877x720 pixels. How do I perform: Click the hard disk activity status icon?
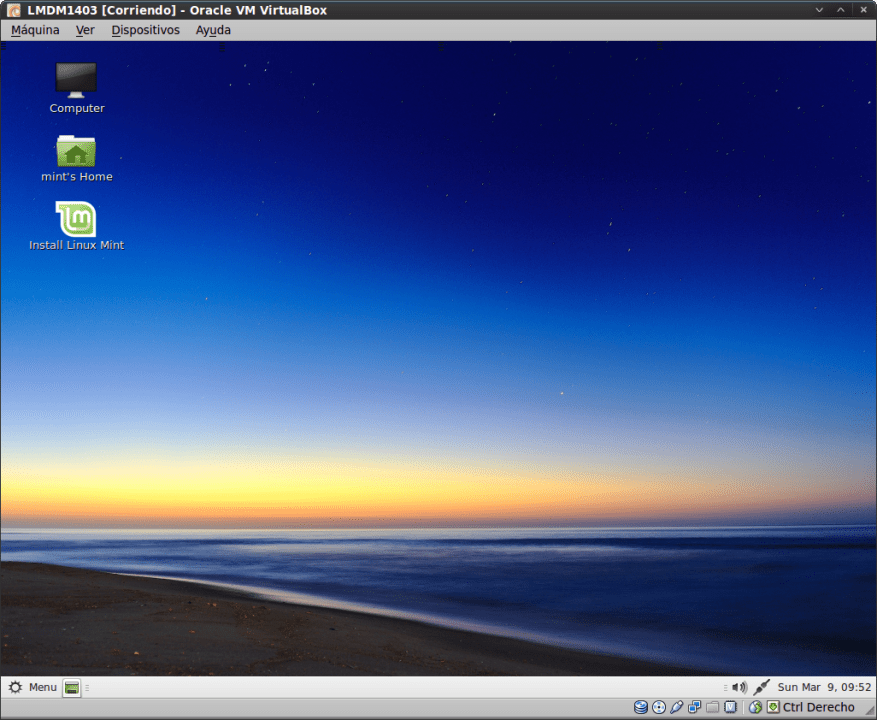[641, 708]
